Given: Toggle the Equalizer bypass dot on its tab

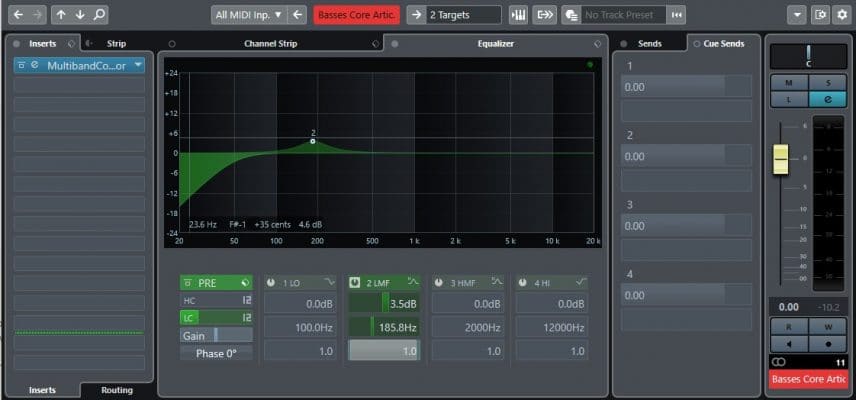Looking at the screenshot, I should coord(395,44).
